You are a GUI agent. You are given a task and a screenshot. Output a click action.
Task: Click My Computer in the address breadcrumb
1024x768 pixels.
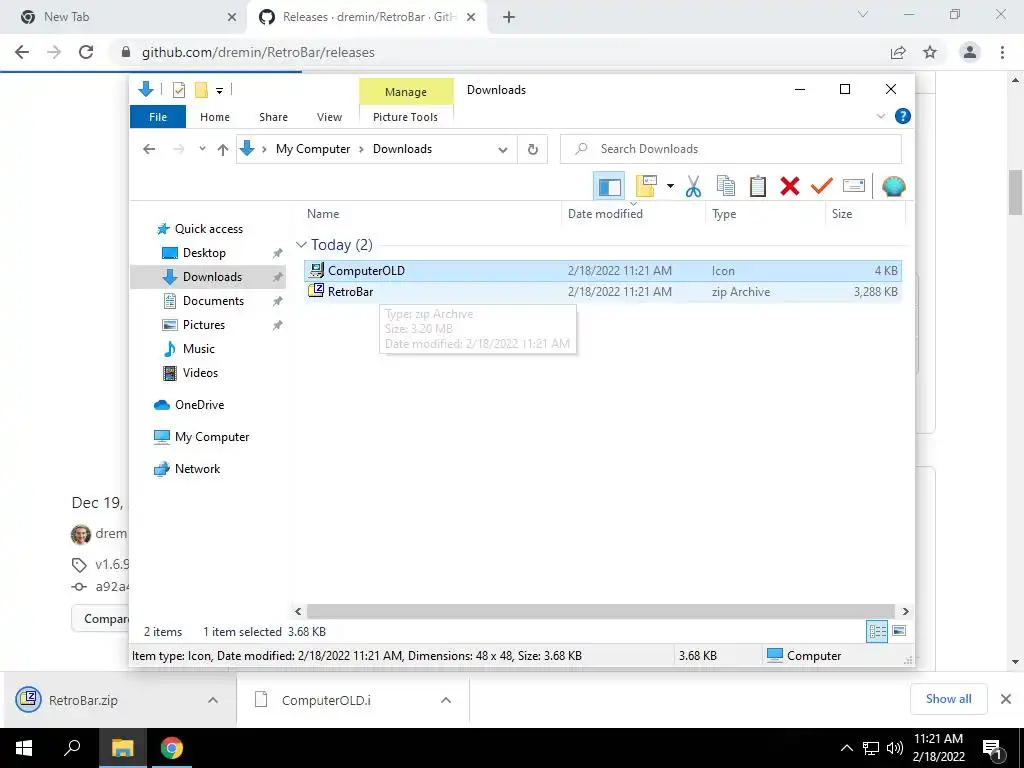click(x=313, y=149)
